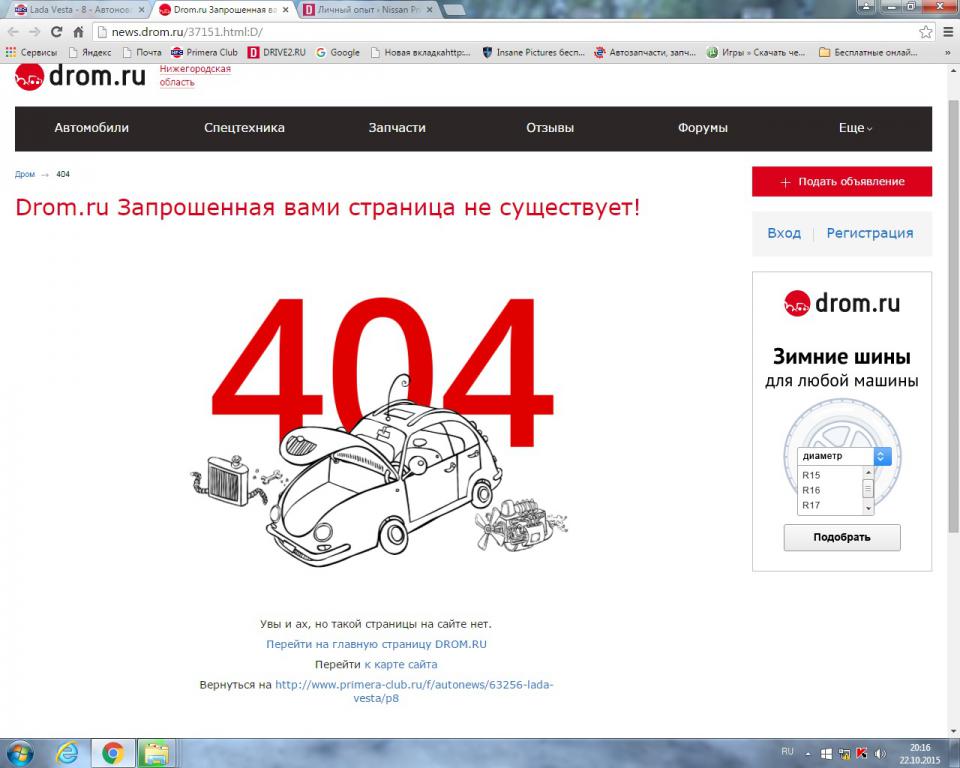Image resolution: width=960 pixels, height=768 pixels.
Task: Open the DRIVE2.RU bookmark
Action: [276, 53]
